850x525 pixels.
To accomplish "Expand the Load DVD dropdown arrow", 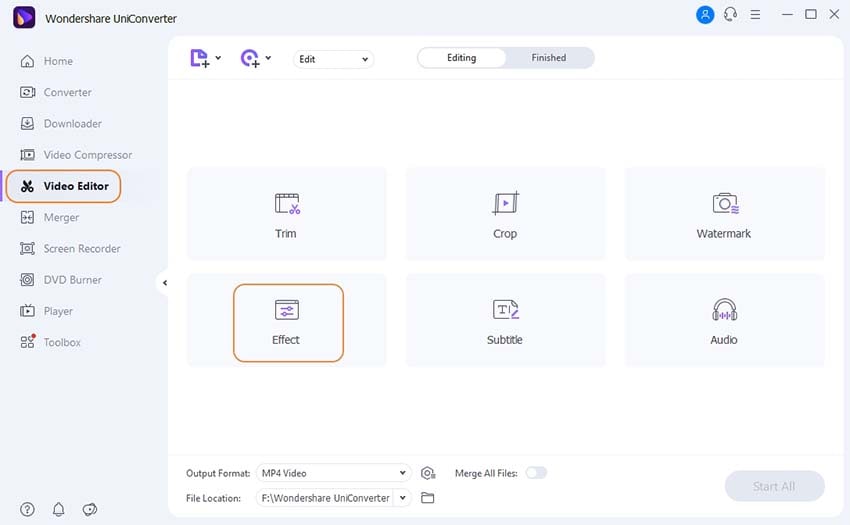I will [x=268, y=57].
